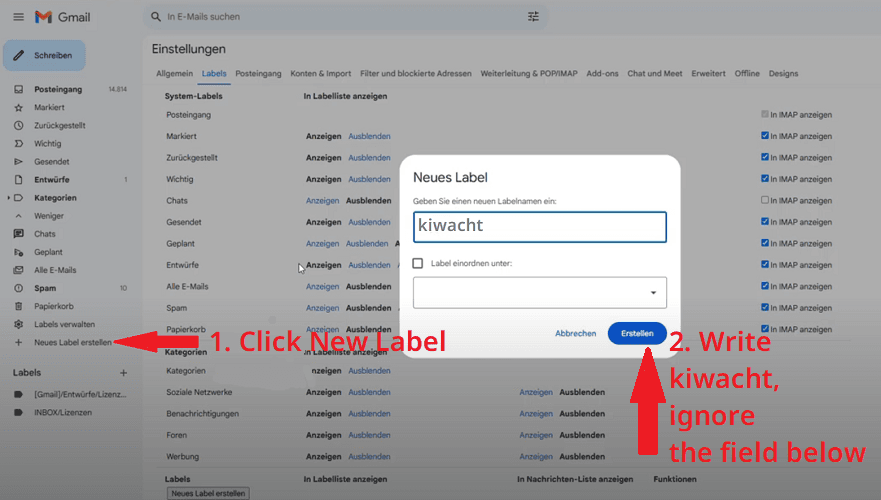
Task: Toggle IMAP checkbox for Markiert row
Action: (x=765, y=135)
